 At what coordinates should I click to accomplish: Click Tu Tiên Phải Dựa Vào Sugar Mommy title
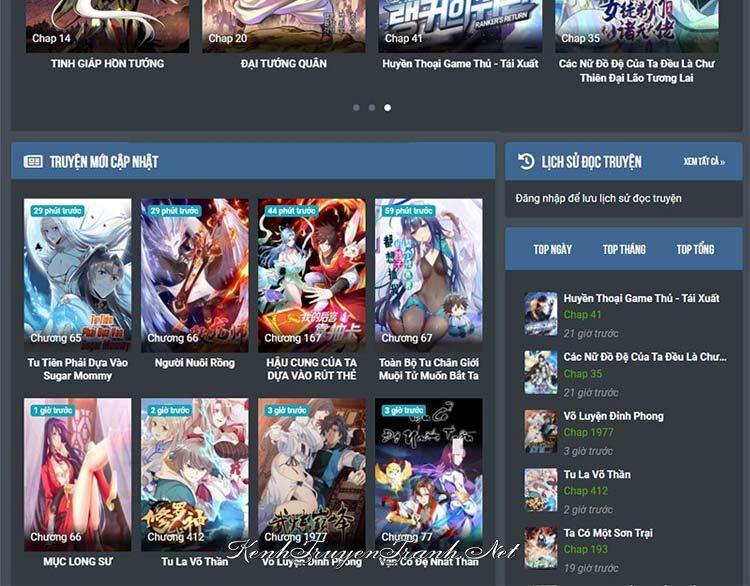pos(77,369)
